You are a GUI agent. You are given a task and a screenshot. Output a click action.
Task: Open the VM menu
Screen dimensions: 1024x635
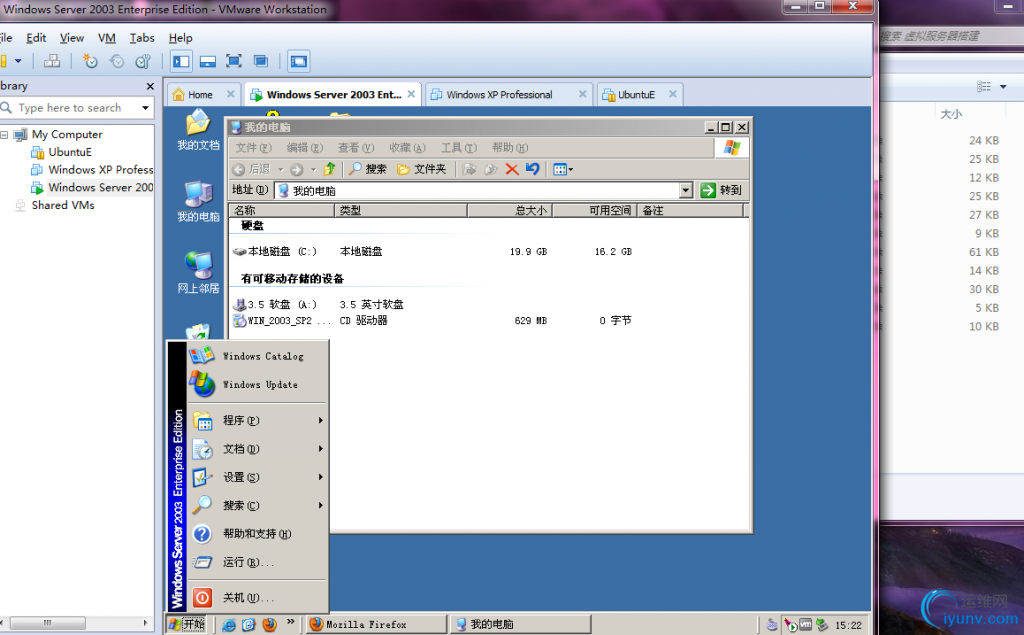click(x=106, y=38)
